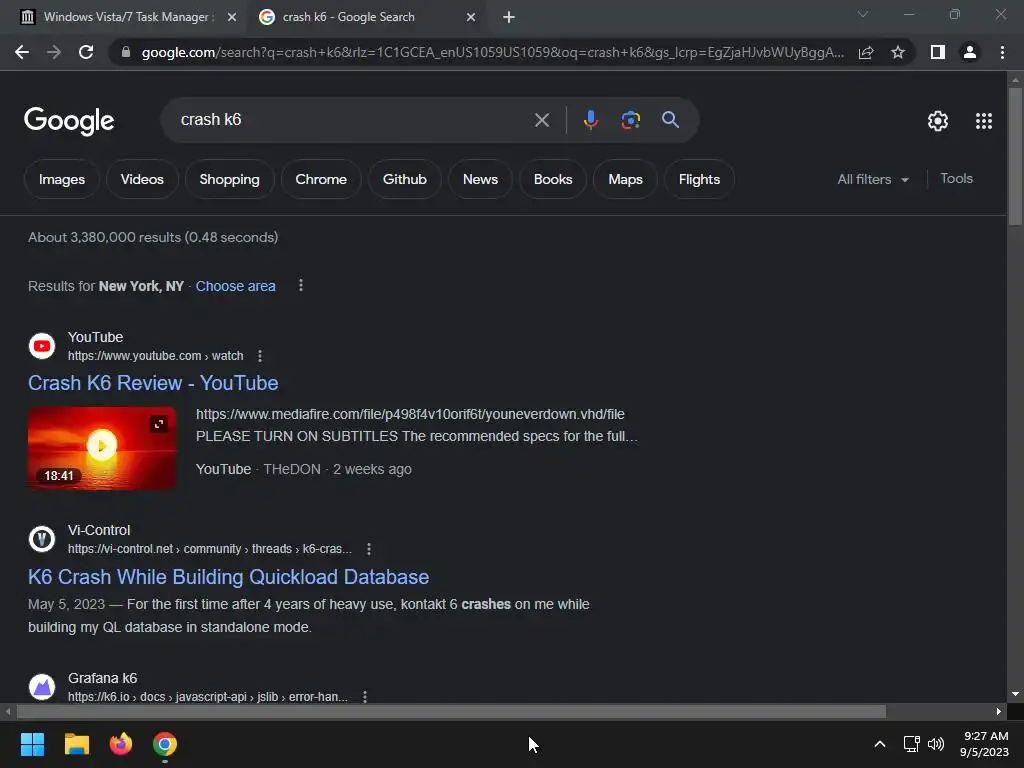Search by image with Google Lens
Image resolution: width=1024 pixels, height=768 pixels.
coord(630,120)
